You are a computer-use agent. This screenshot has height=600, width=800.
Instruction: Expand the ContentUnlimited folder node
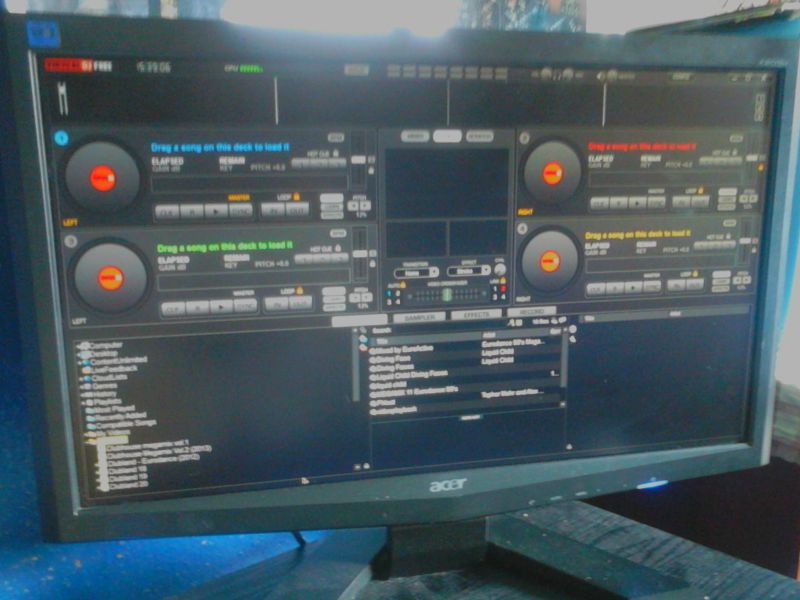tap(81, 361)
